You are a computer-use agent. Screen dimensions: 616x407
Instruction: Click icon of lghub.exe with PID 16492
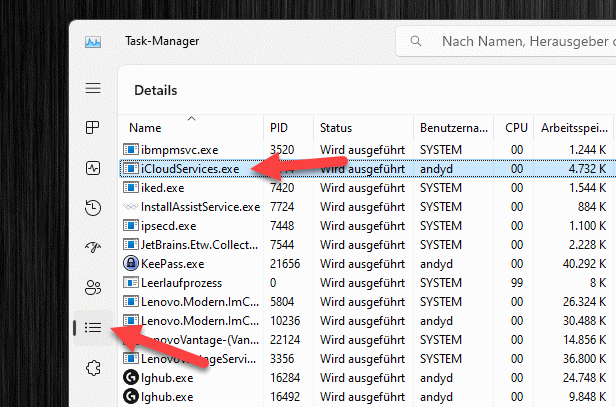pos(130,396)
